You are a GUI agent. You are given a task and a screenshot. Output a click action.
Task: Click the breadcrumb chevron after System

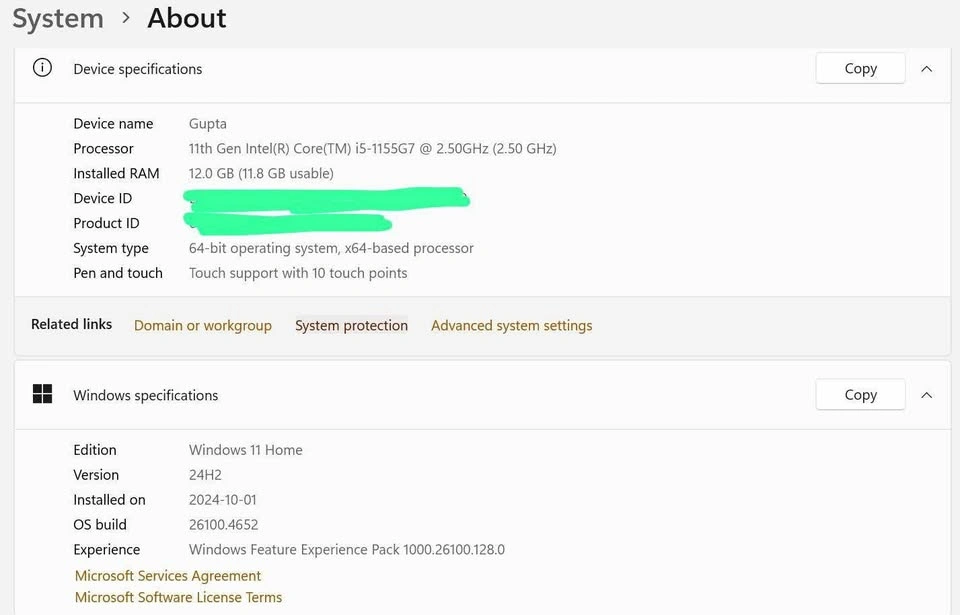point(126,18)
